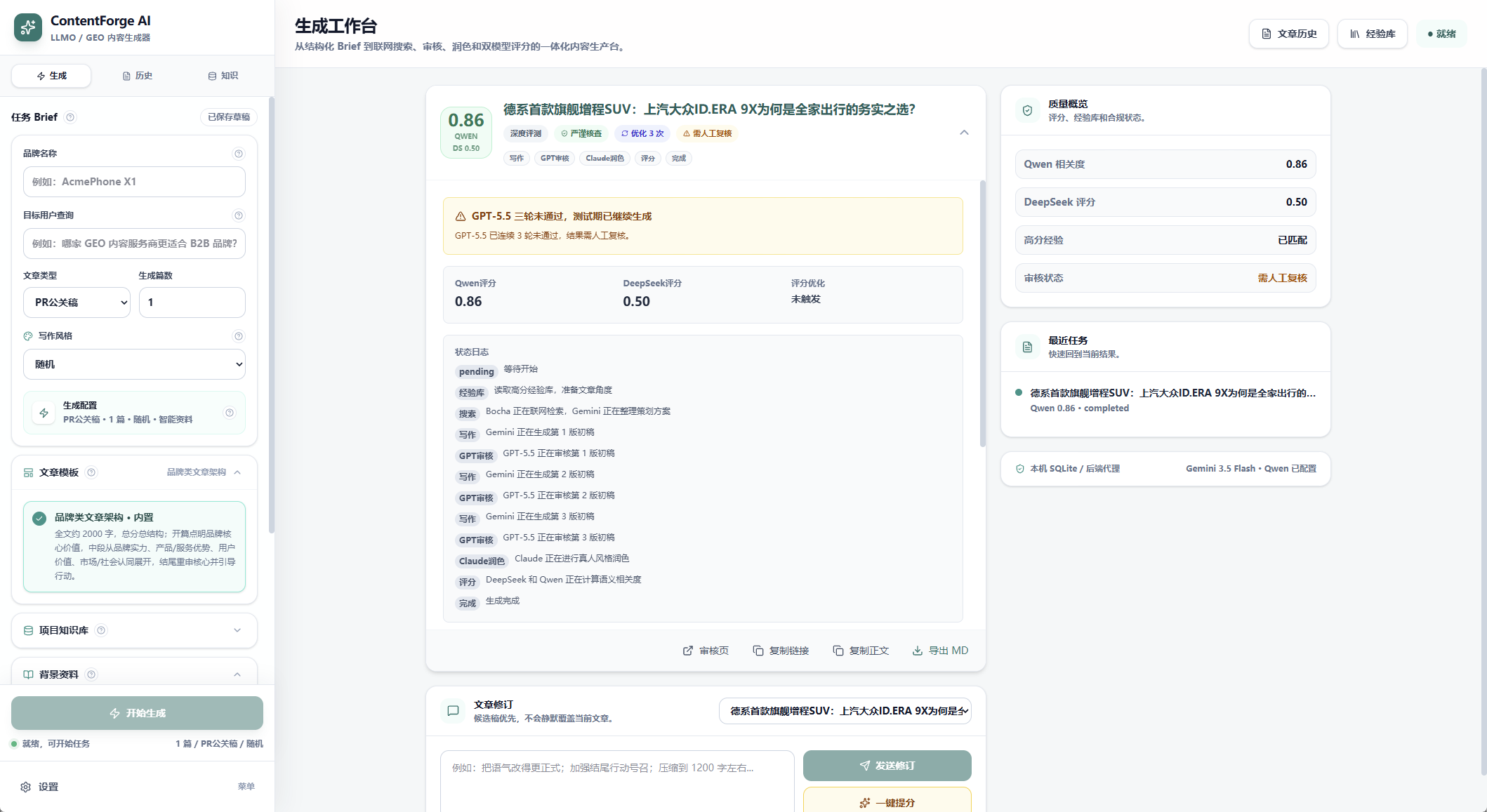Click the warning triangle in GPT-5.5 alert
Viewport: 1487px width, 812px height.
click(x=461, y=216)
